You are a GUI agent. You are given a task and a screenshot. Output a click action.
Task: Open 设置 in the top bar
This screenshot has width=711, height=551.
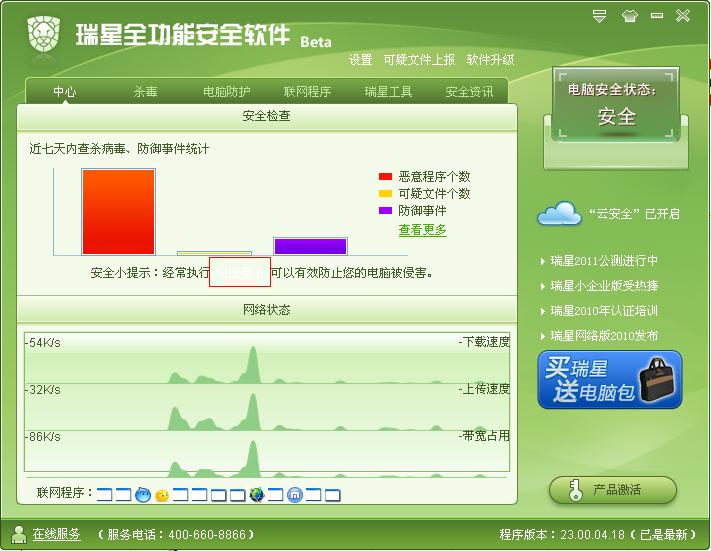pyautogui.click(x=360, y=59)
